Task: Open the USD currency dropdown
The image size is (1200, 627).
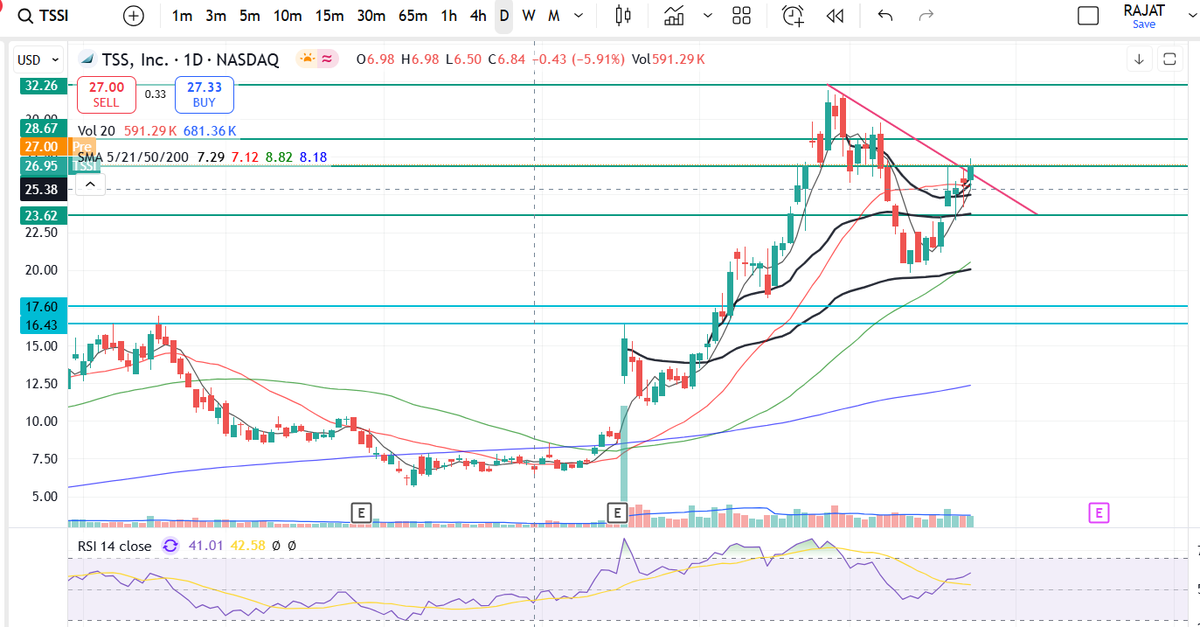Action: coord(39,60)
